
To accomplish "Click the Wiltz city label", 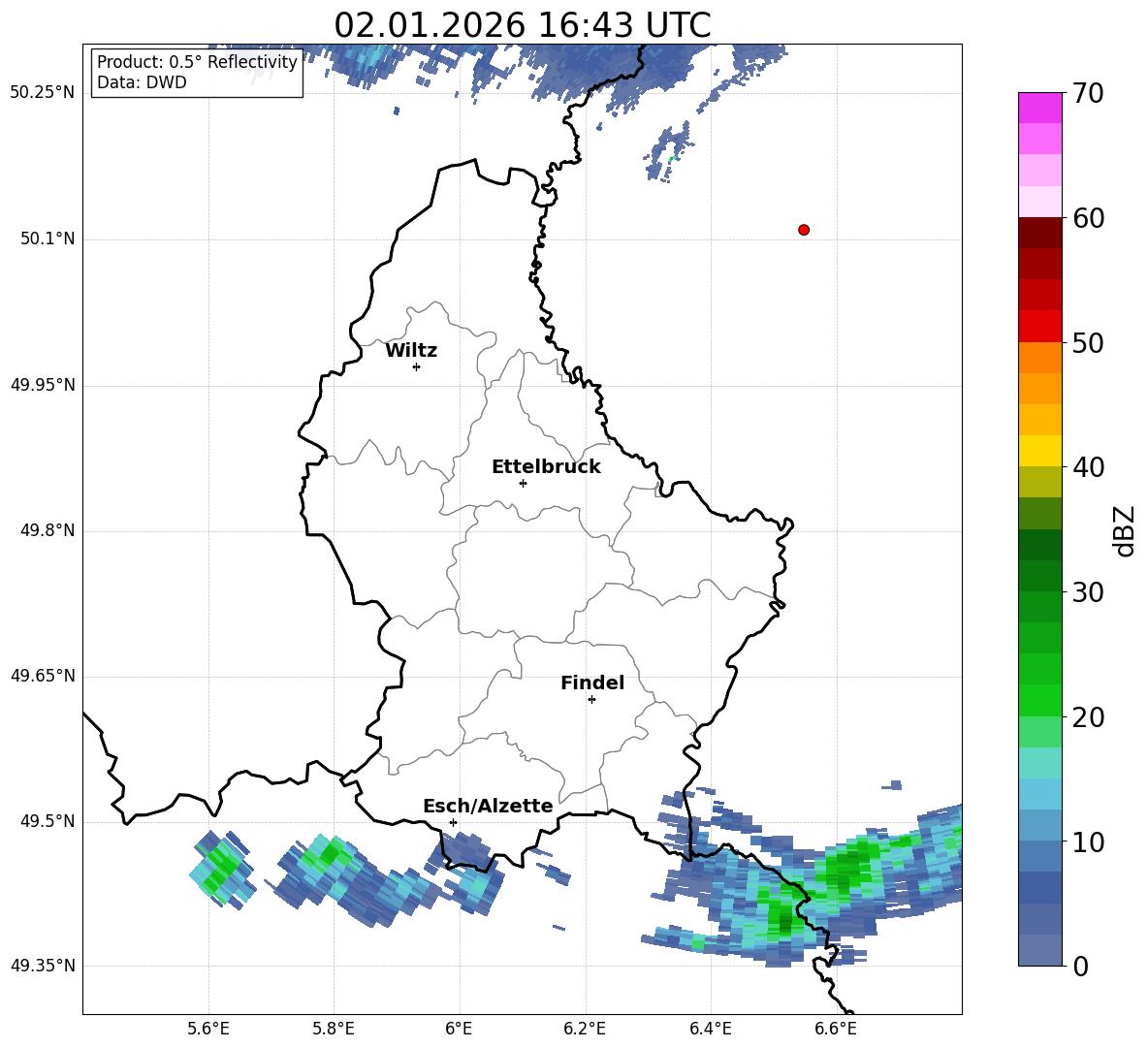I will click(x=411, y=351).
